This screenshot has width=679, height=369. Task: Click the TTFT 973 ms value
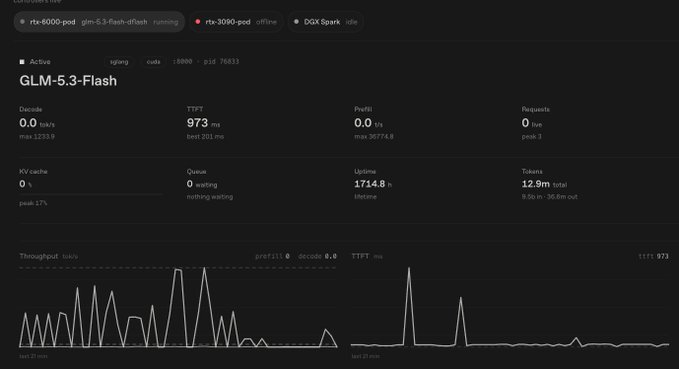[x=203, y=123]
